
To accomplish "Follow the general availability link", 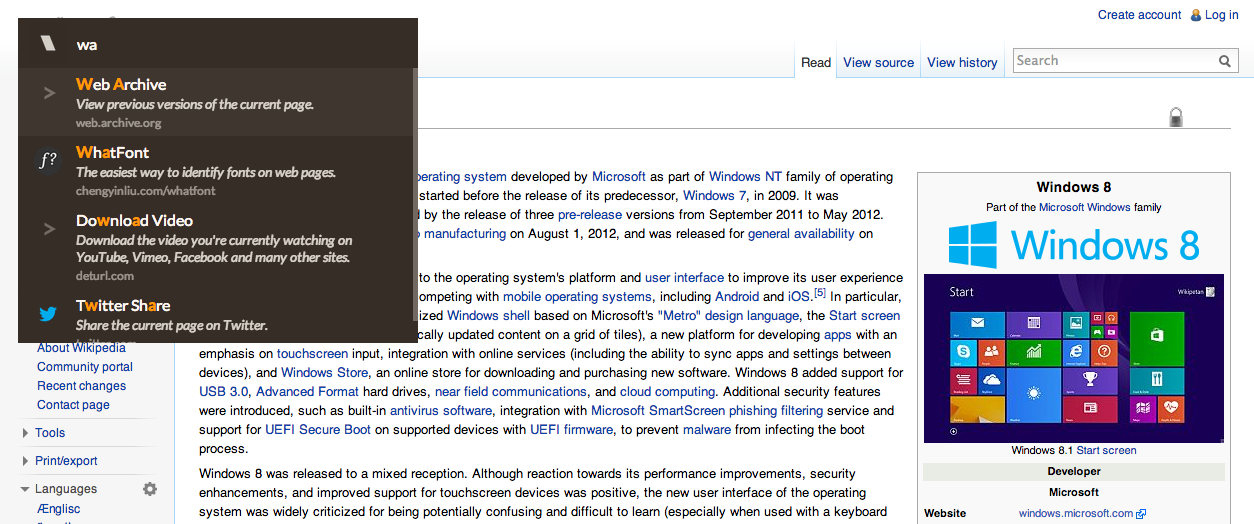I will 801,234.
